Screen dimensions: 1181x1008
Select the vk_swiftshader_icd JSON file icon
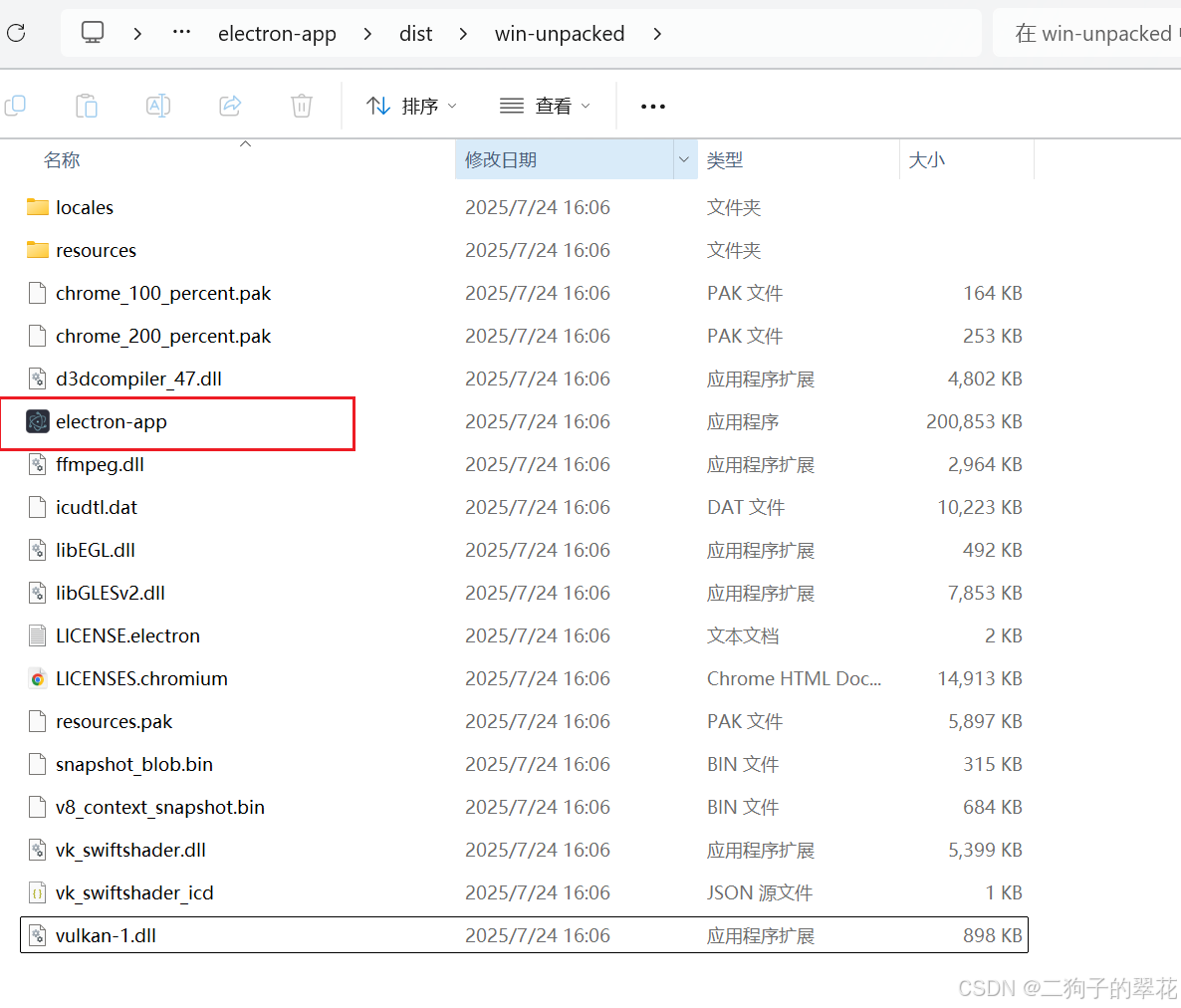[x=37, y=893]
